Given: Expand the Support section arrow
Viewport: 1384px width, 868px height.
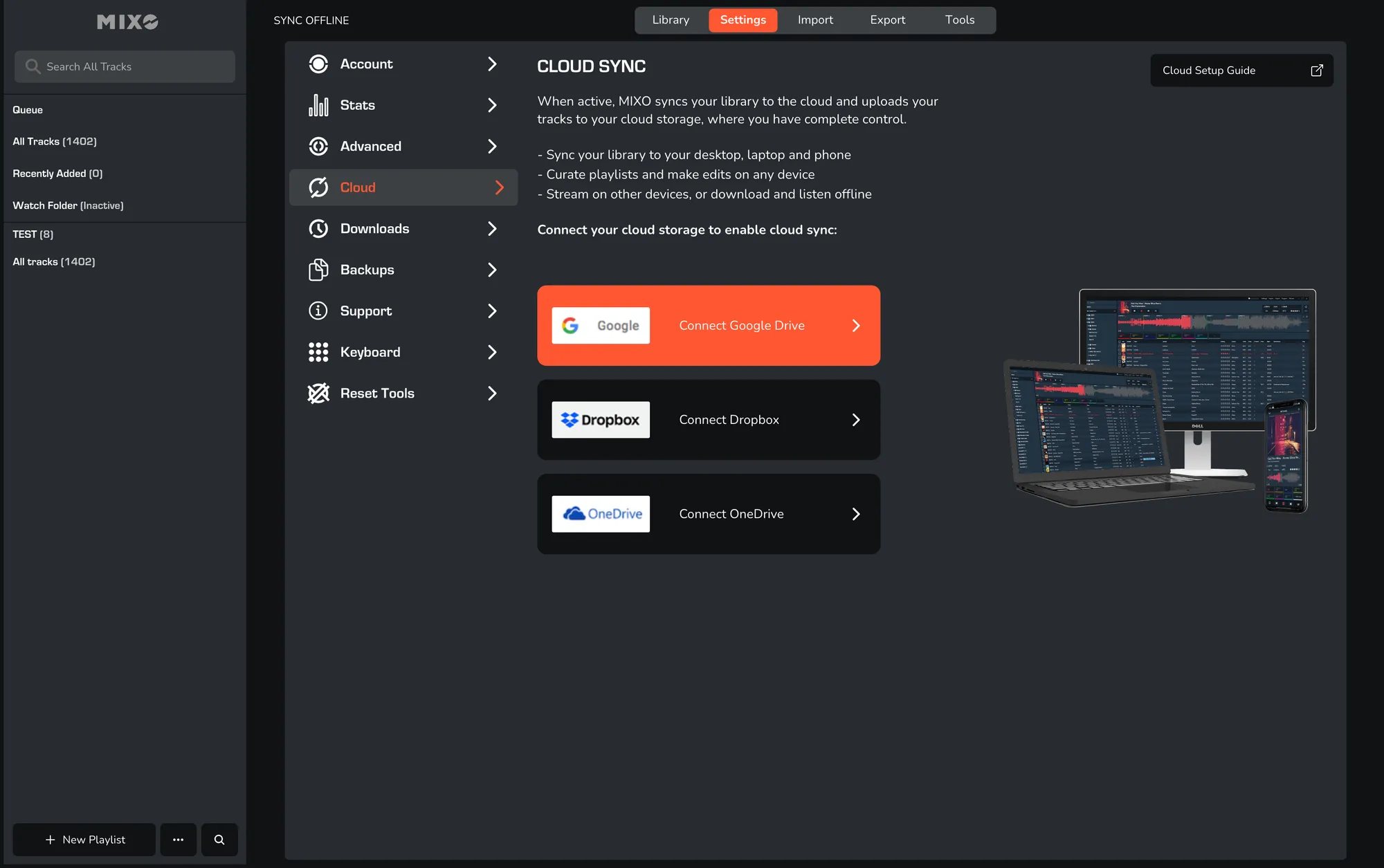Looking at the screenshot, I should [x=492, y=311].
